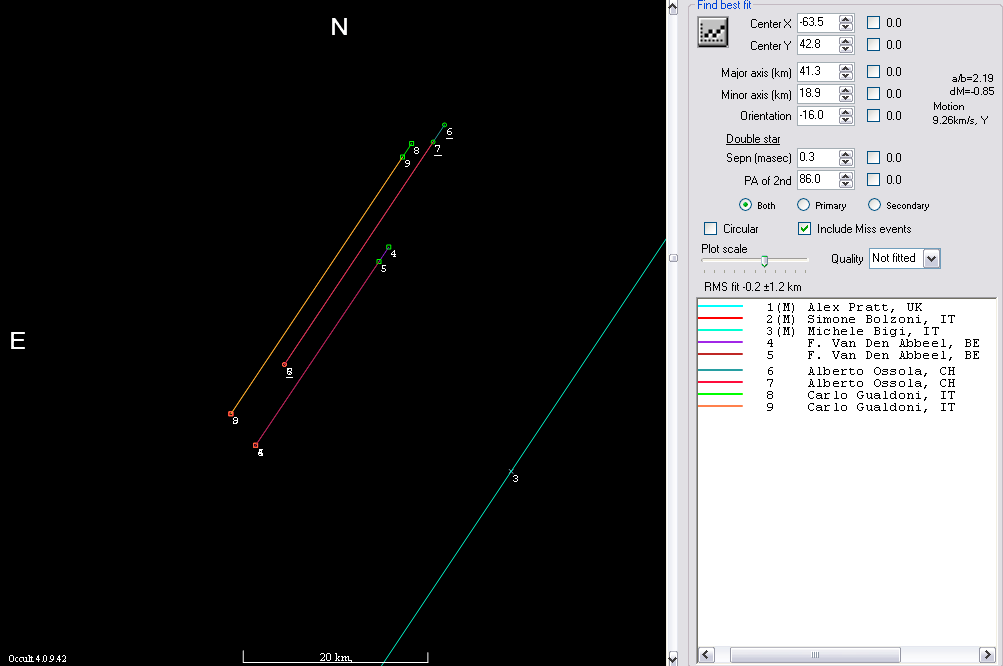Viewport: 1003px width, 666px height.
Task: Decrease Orientation value with down arrow
Action: (x=846, y=120)
